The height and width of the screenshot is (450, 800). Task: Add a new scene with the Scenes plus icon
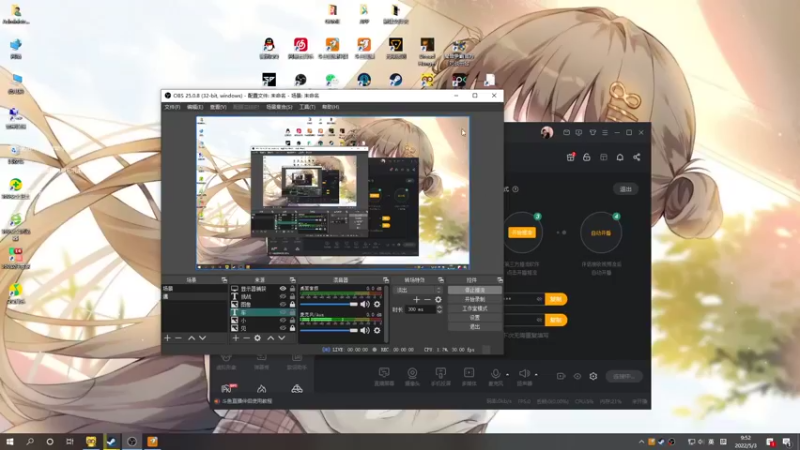point(167,338)
